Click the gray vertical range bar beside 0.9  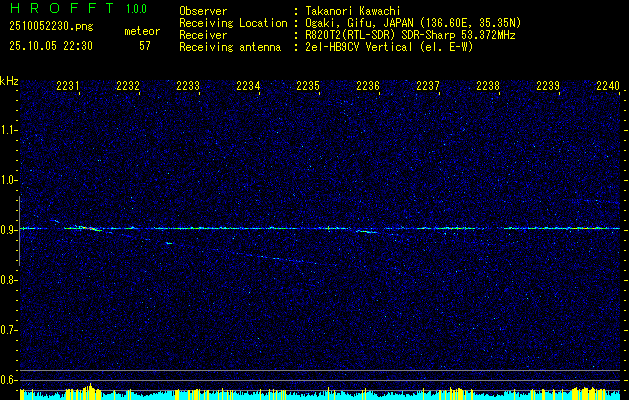19,231
